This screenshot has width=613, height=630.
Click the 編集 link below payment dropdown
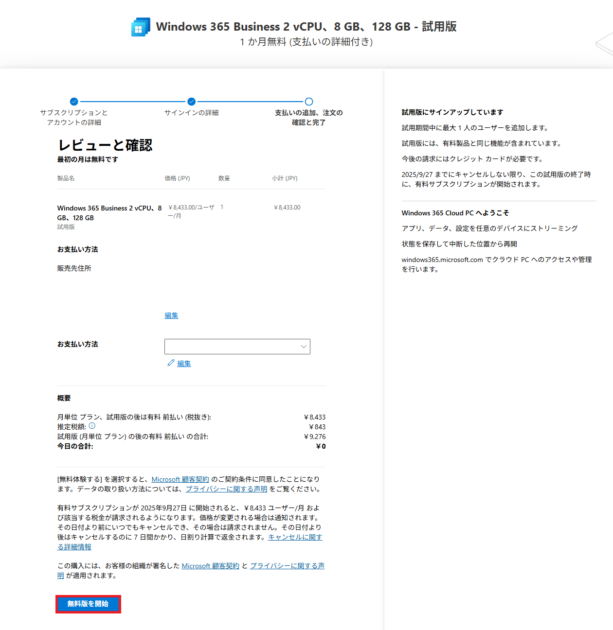click(x=184, y=363)
